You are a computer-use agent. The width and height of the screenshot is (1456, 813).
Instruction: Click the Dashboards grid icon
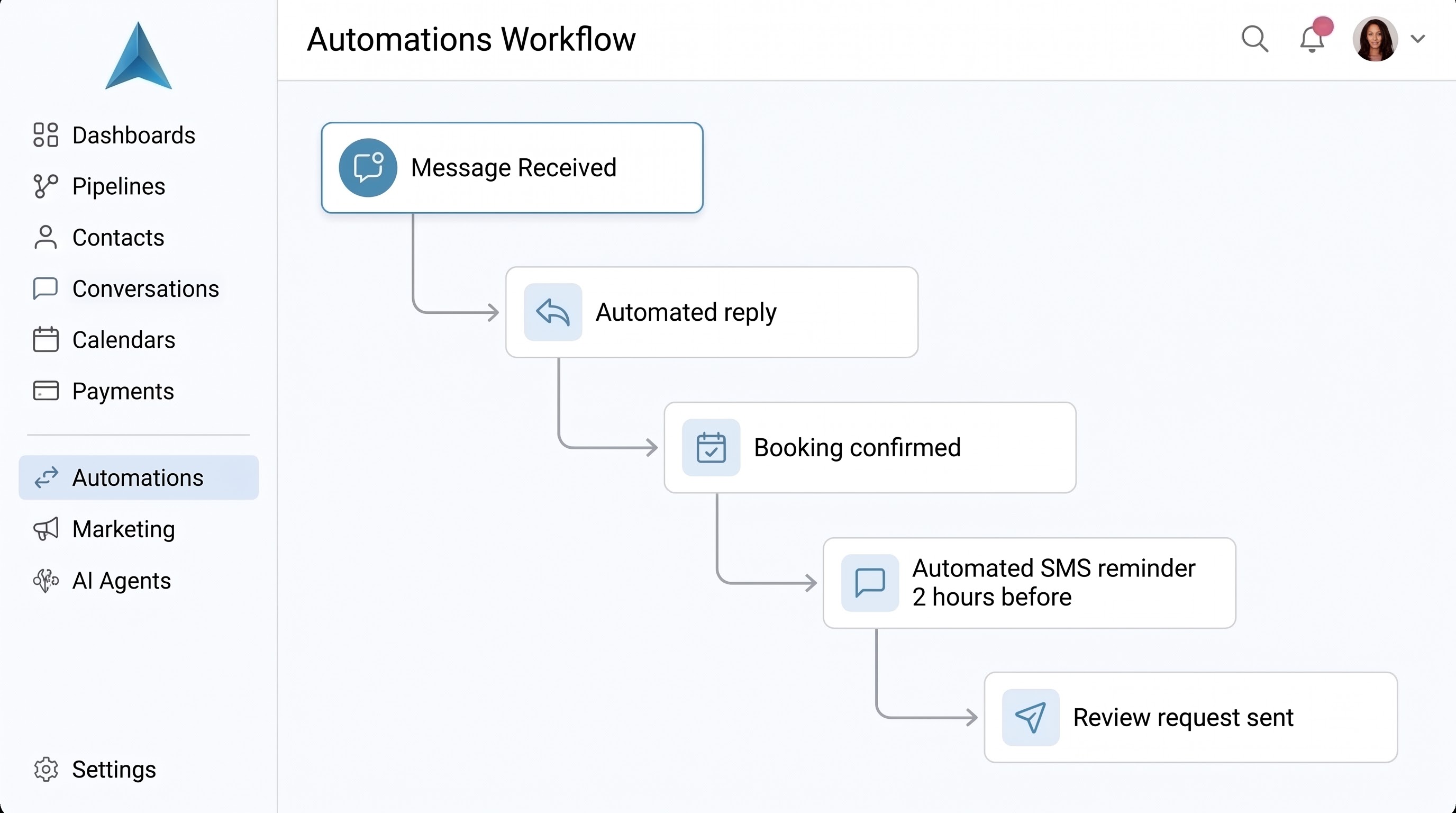coord(46,135)
